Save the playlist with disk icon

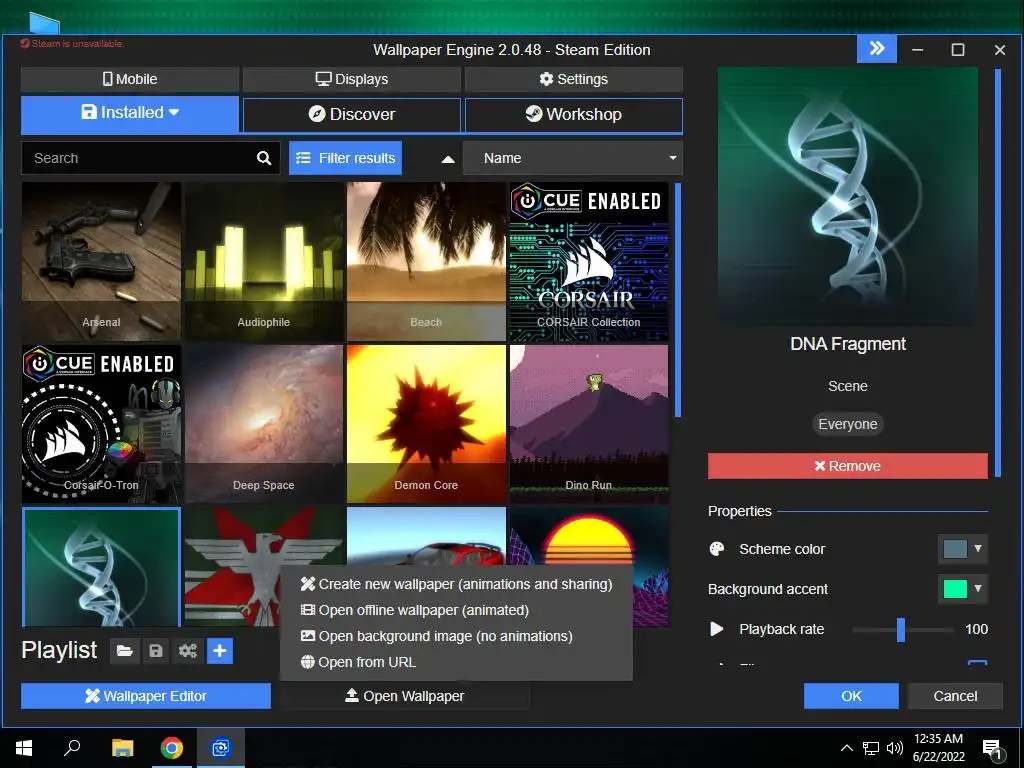point(155,651)
